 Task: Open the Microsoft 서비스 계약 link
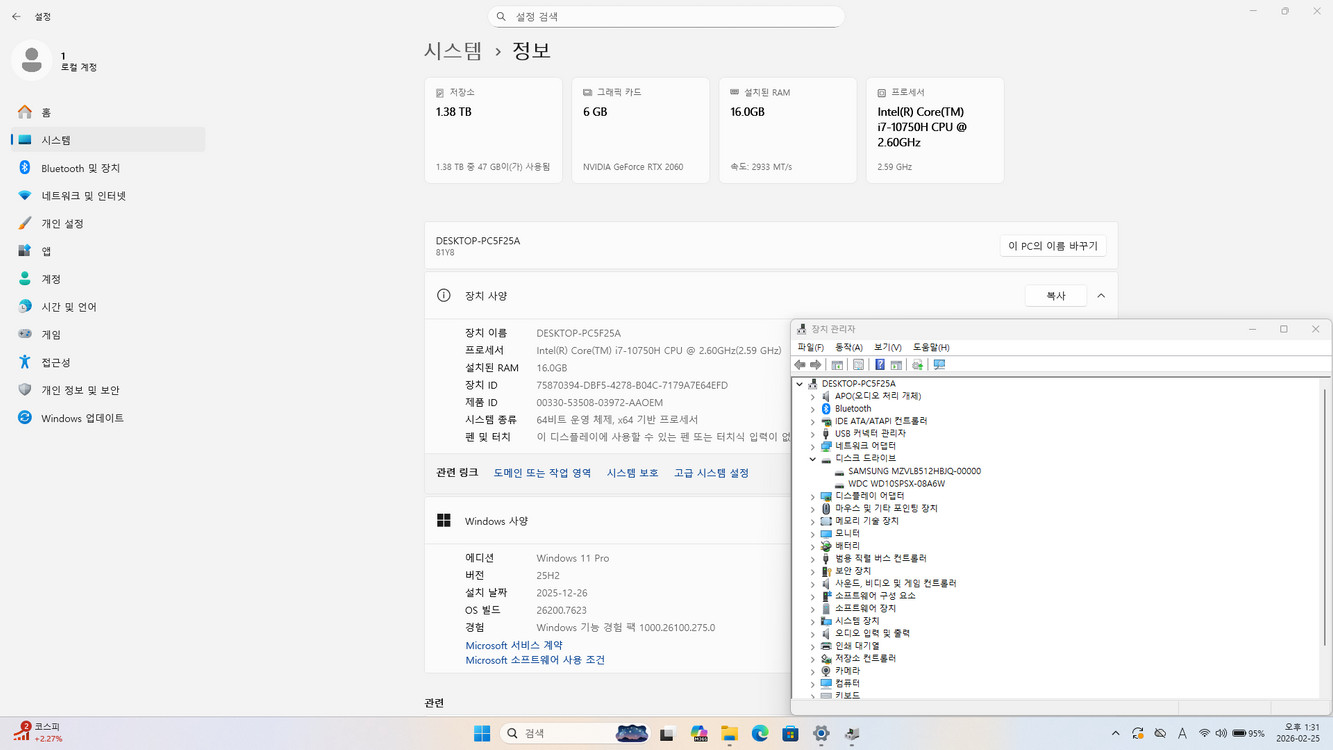click(513, 645)
